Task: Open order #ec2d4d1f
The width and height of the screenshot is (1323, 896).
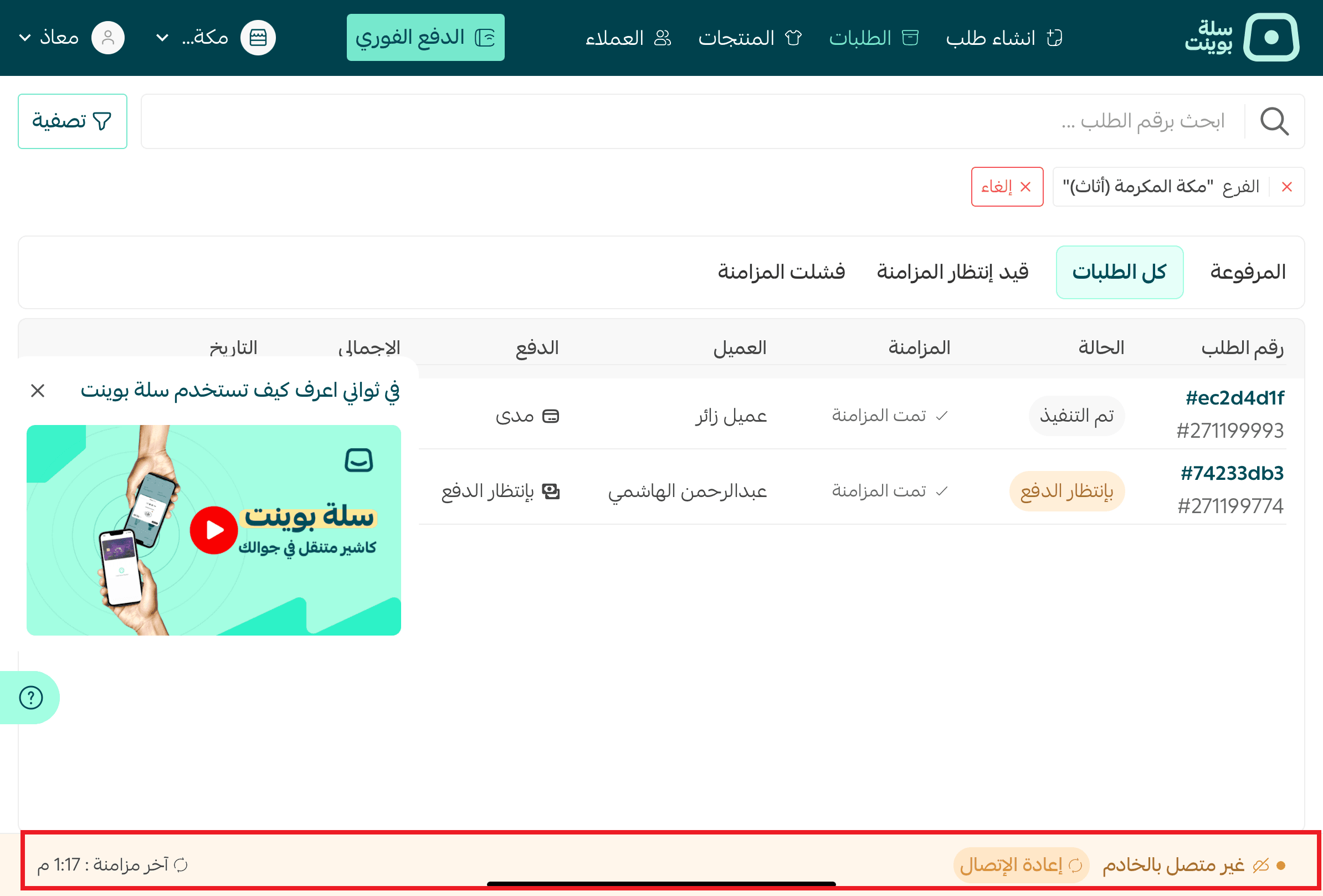Action: (x=1234, y=398)
